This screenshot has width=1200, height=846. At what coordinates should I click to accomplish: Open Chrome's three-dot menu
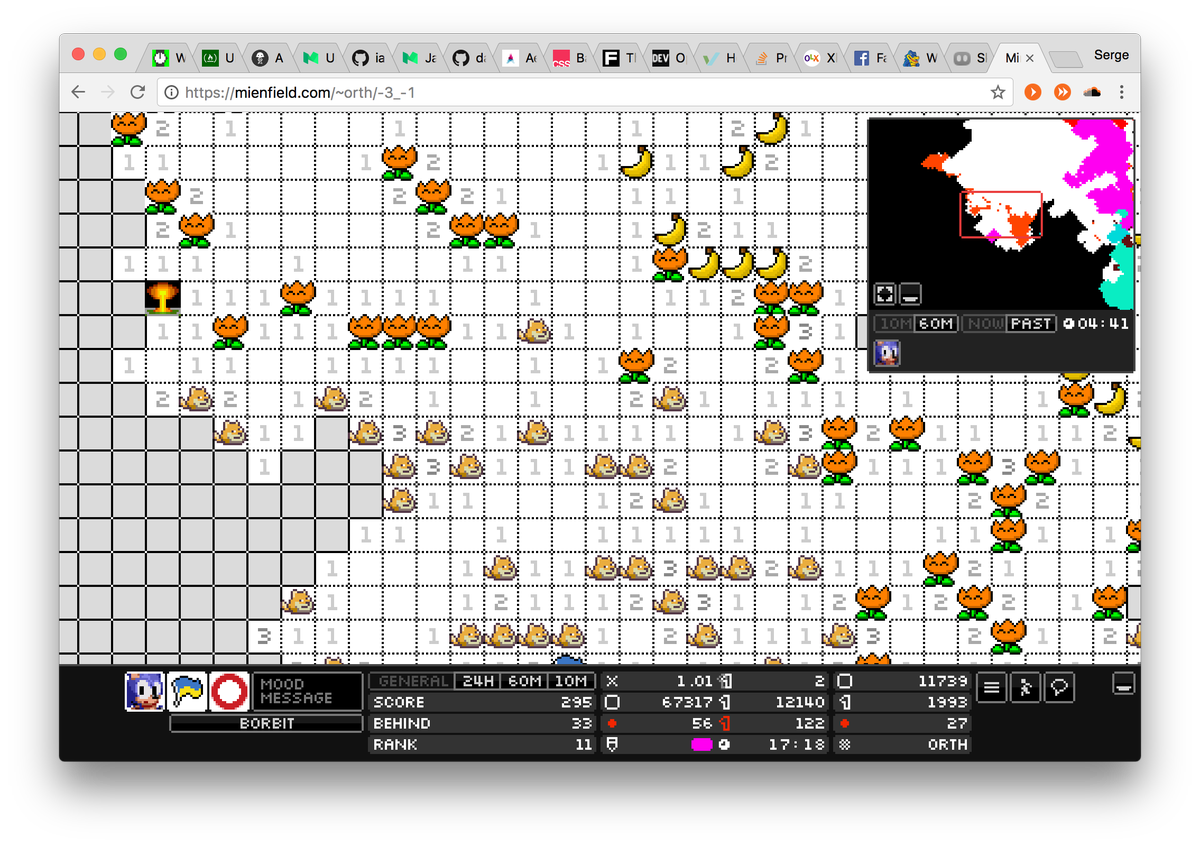(1122, 92)
